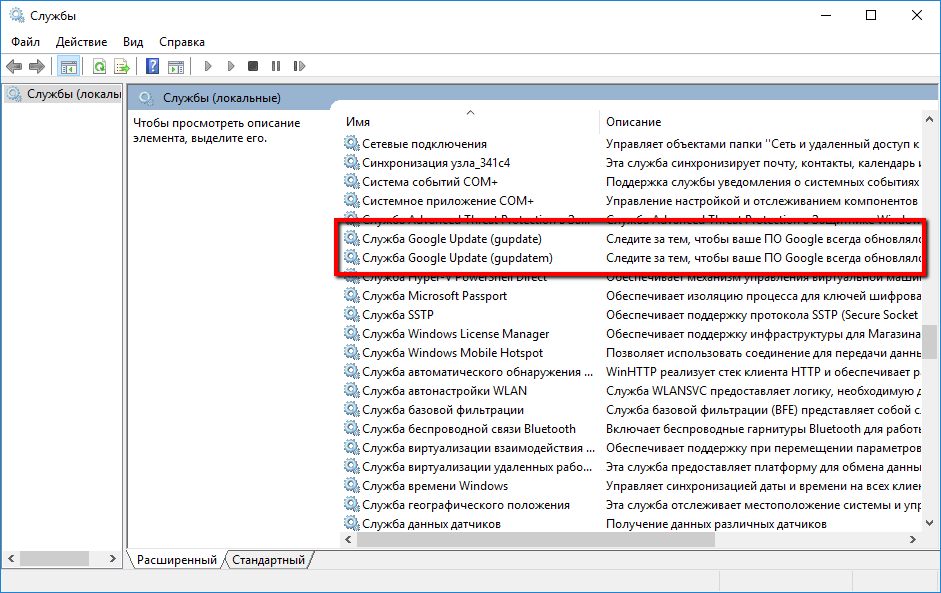The image size is (941, 593).
Task: Select Службы (локальные) in the console tree
Action: (64, 94)
